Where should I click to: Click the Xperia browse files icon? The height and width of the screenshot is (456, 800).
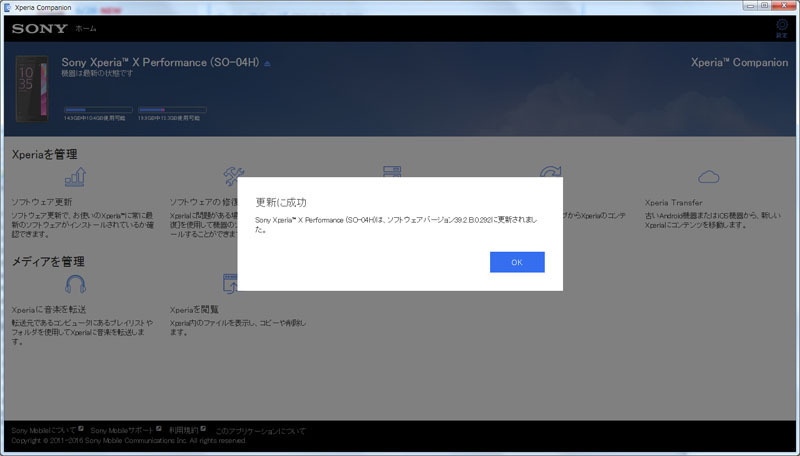coord(230,284)
